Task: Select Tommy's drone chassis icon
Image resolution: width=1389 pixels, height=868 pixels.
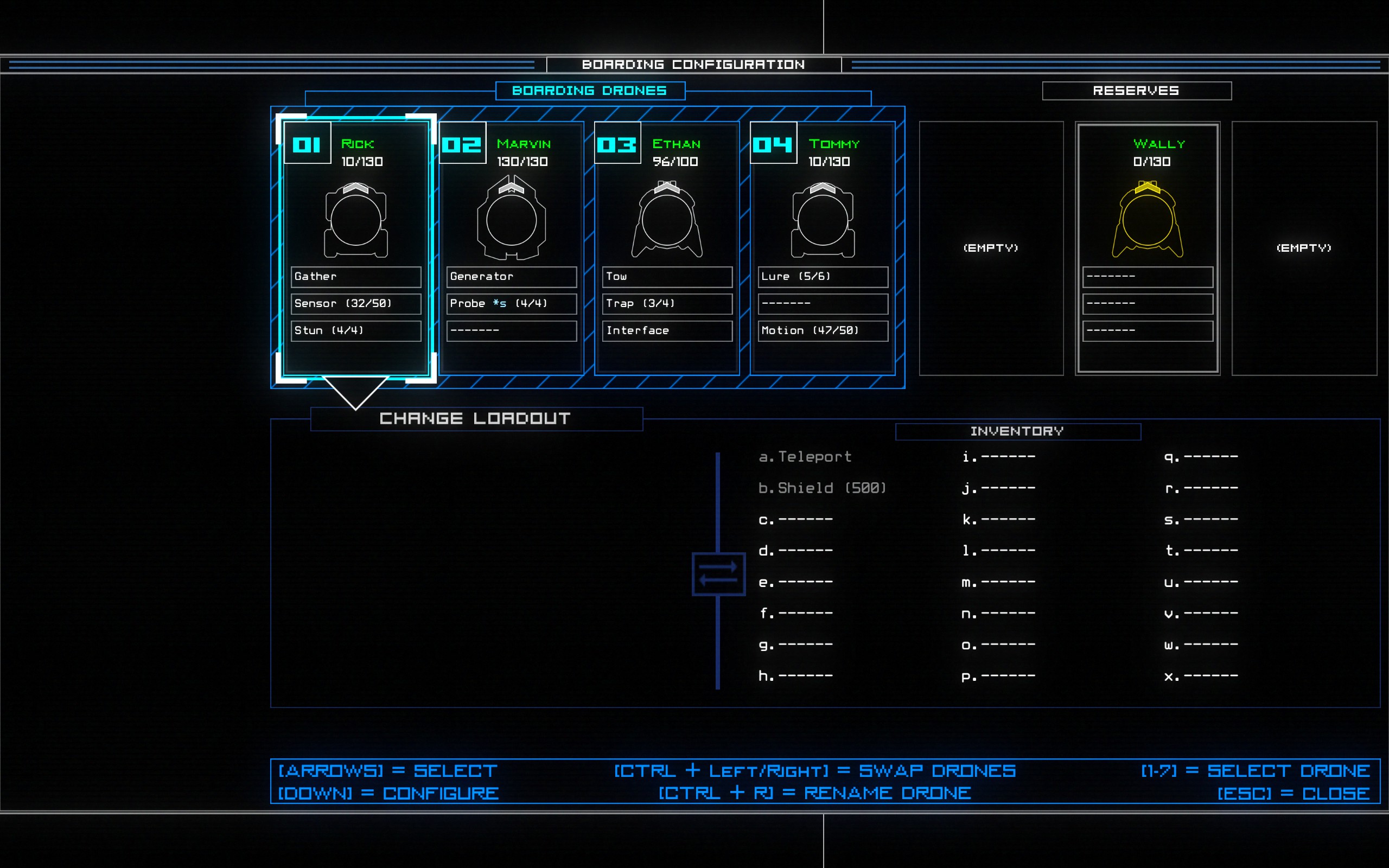Action: click(823, 220)
